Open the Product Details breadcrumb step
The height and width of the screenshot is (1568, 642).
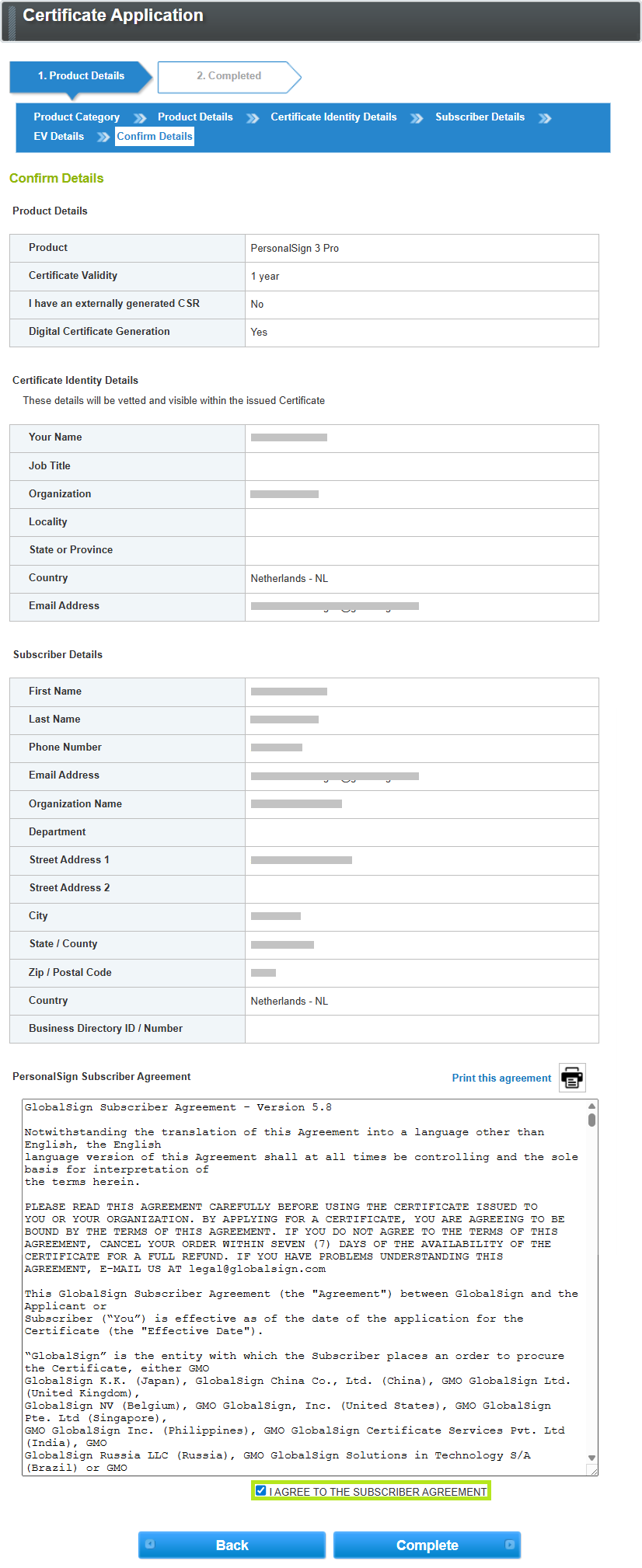pyautogui.click(x=195, y=117)
